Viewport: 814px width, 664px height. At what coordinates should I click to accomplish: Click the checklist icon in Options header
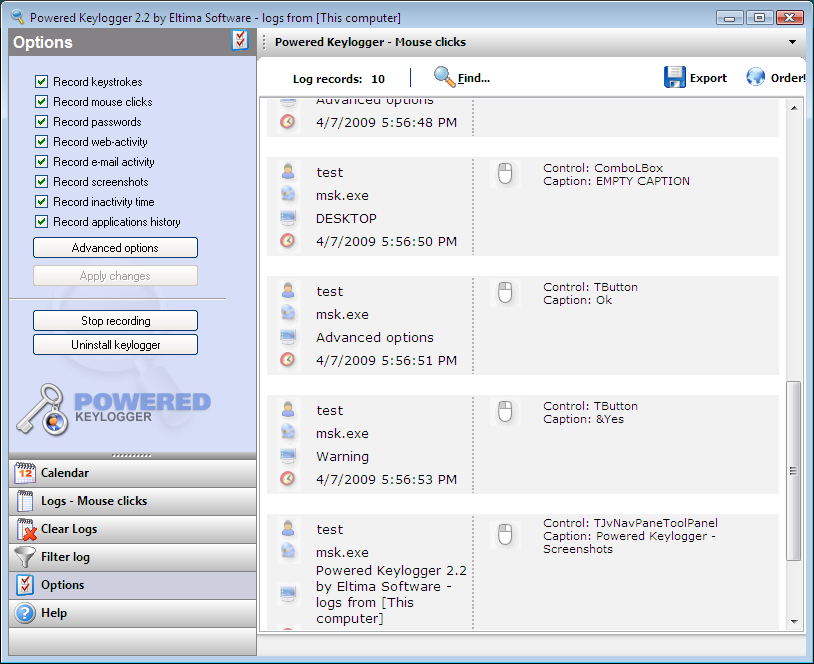click(x=240, y=40)
